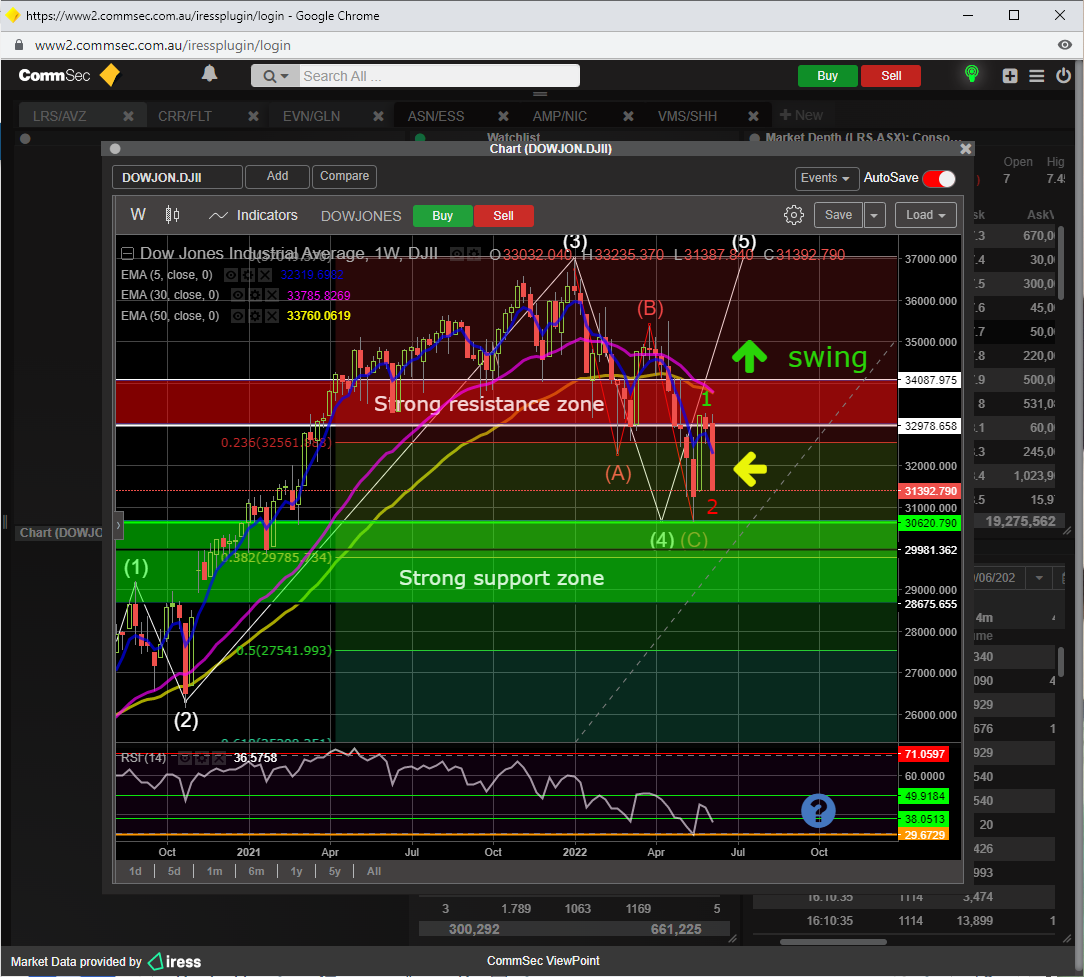Close the VMS/SHH tab
Screen dimensions: 1084x977
coord(754,116)
